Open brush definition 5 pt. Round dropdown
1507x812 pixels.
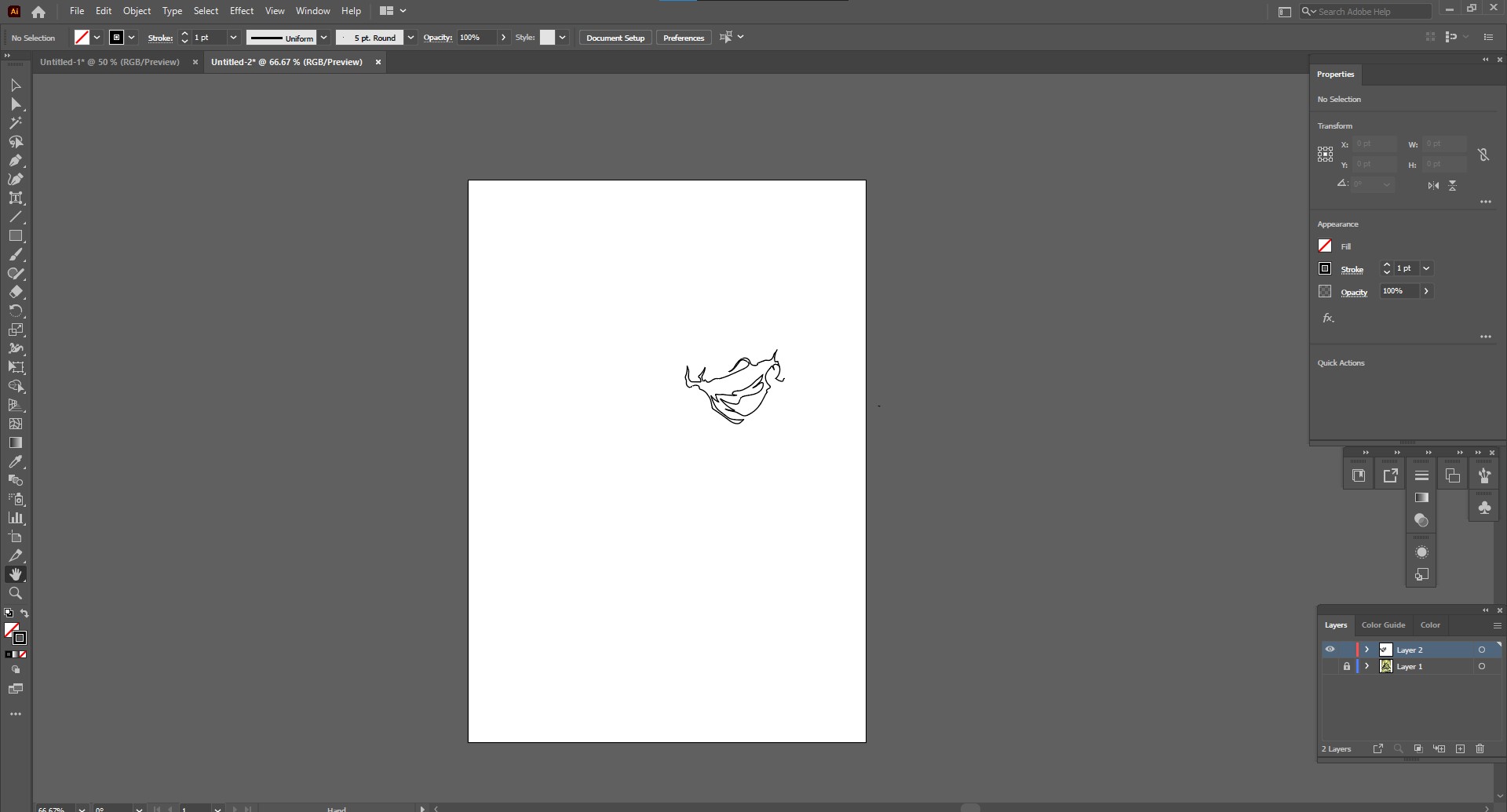pyautogui.click(x=411, y=38)
